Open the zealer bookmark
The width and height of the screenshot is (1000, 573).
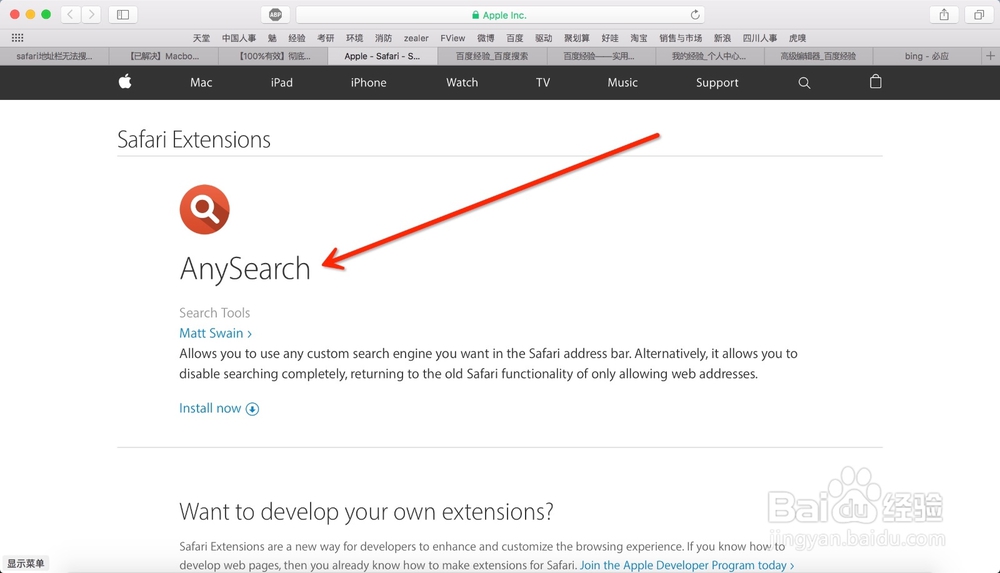tap(416, 38)
